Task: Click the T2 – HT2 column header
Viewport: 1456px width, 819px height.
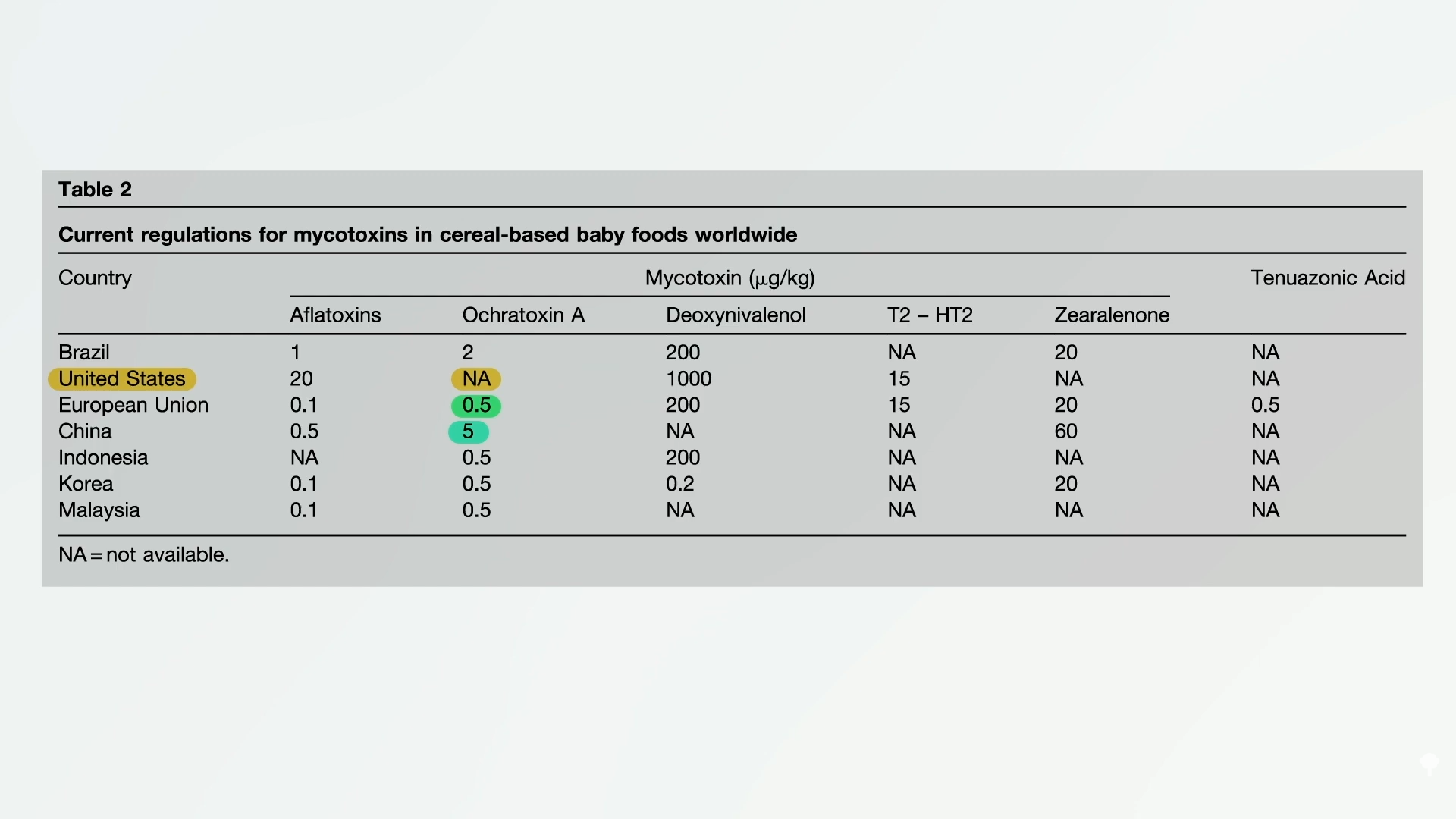Action: tap(930, 315)
